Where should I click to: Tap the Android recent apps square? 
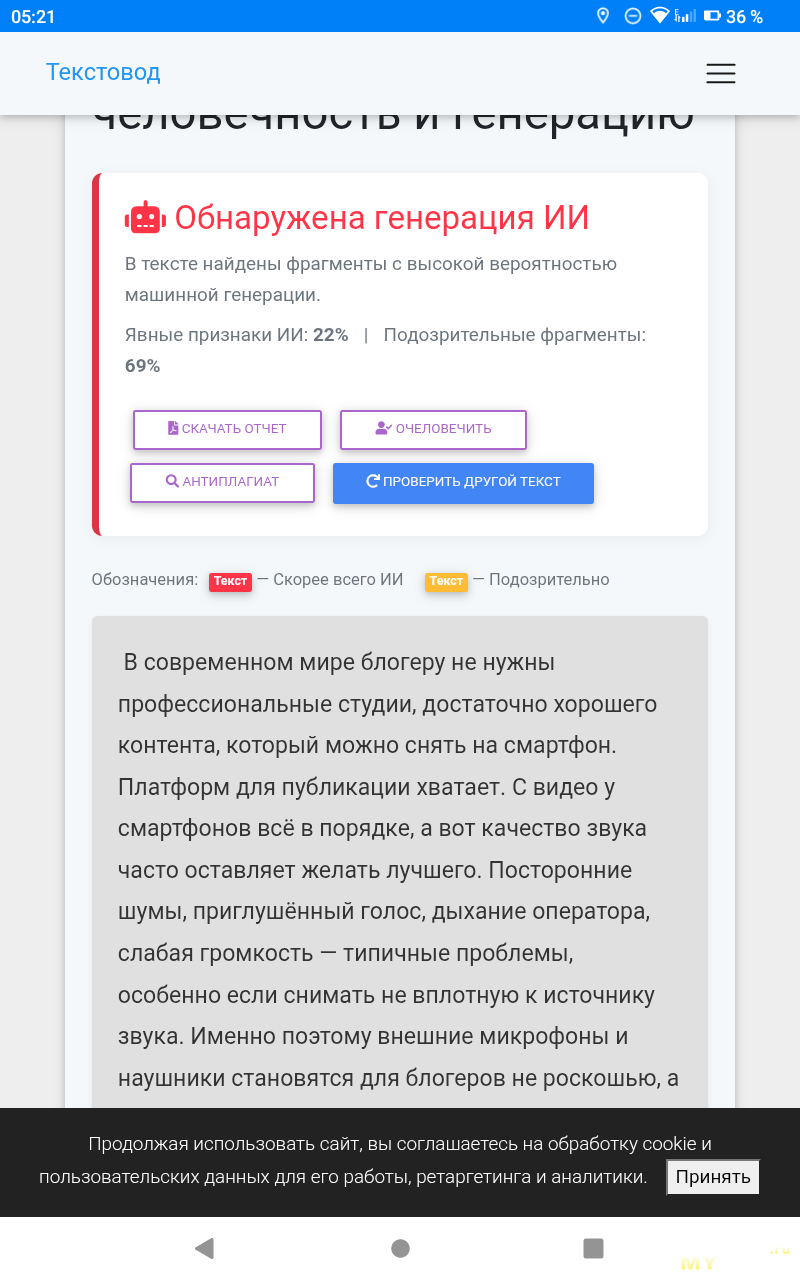tap(593, 1247)
